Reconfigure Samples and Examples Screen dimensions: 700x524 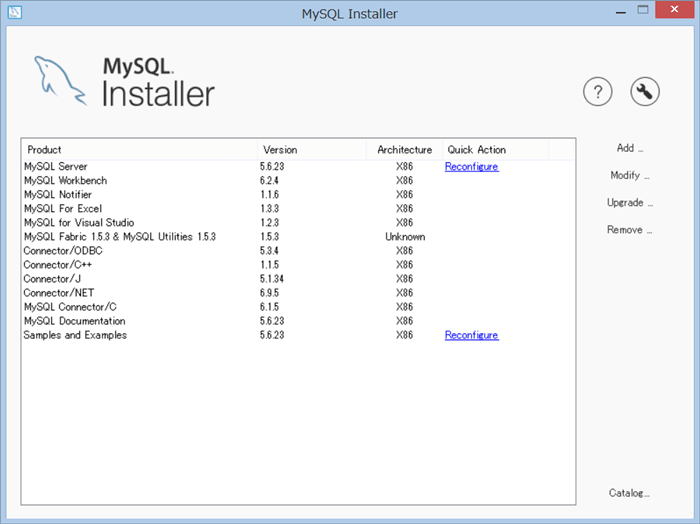pyautogui.click(x=471, y=336)
